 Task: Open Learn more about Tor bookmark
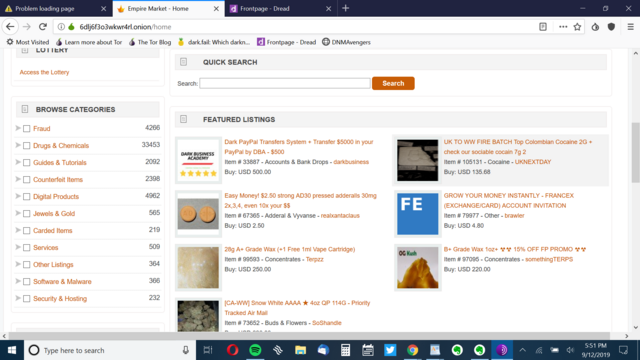pyautogui.click(x=89, y=42)
